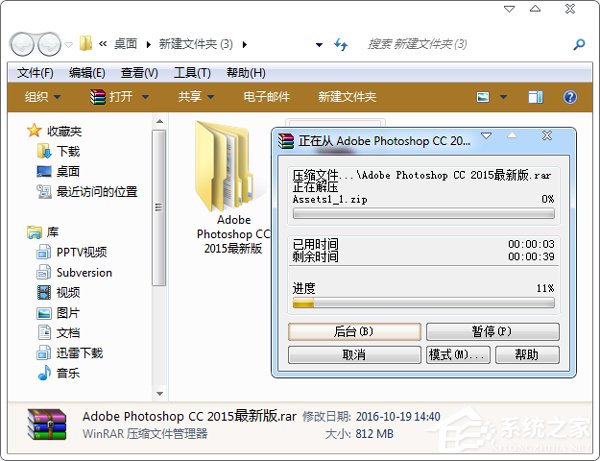The width and height of the screenshot is (600, 461).
Task: Open the address bar history dropdown arrow
Action: pyautogui.click(x=319, y=44)
